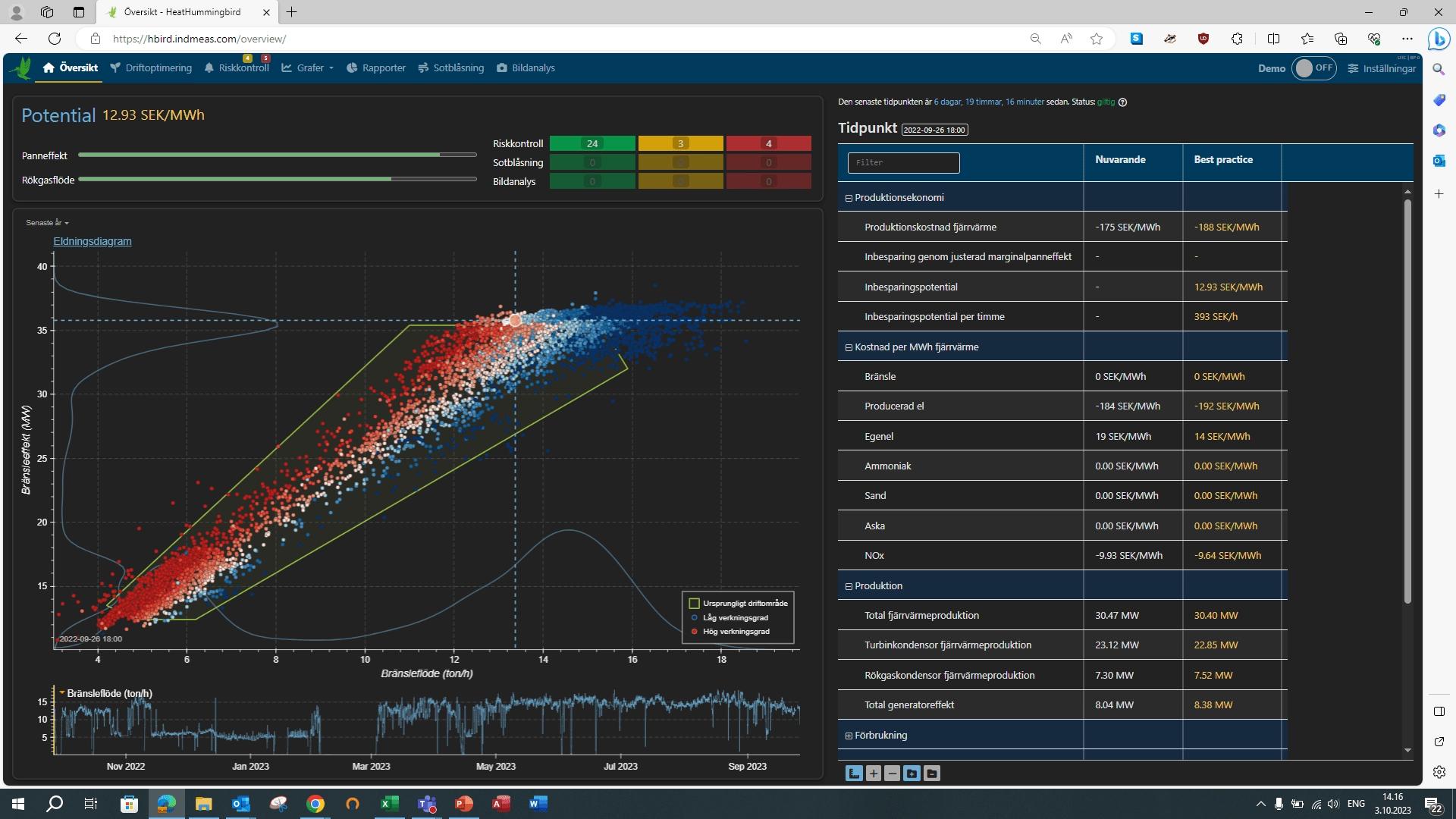Screen dimensions: 1456x819
Task: Click the folder-plus expand-all icon
Action: pyautogui.click(x=912, y=773)
